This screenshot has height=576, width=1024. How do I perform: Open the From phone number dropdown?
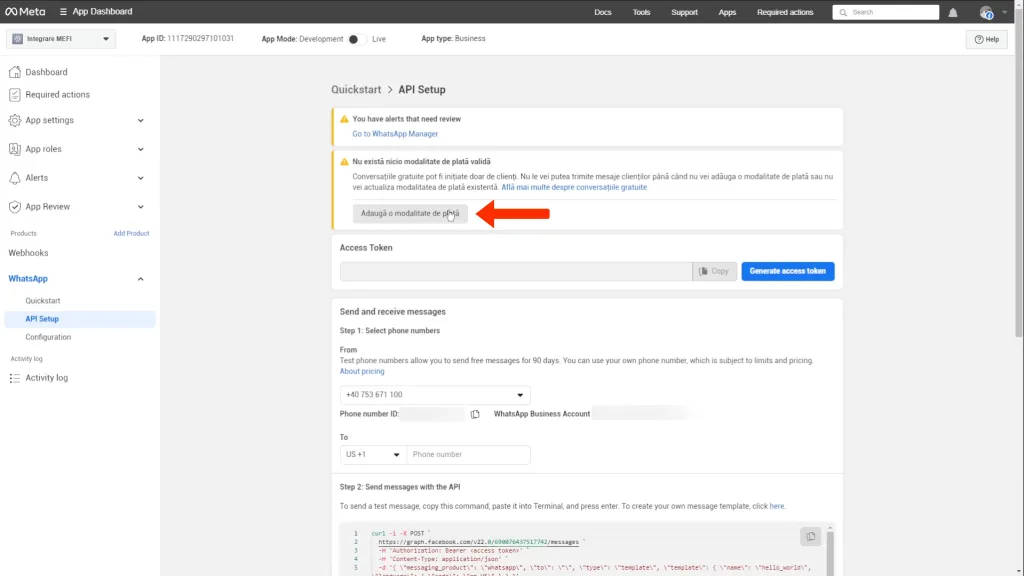[x=435, y=395]
